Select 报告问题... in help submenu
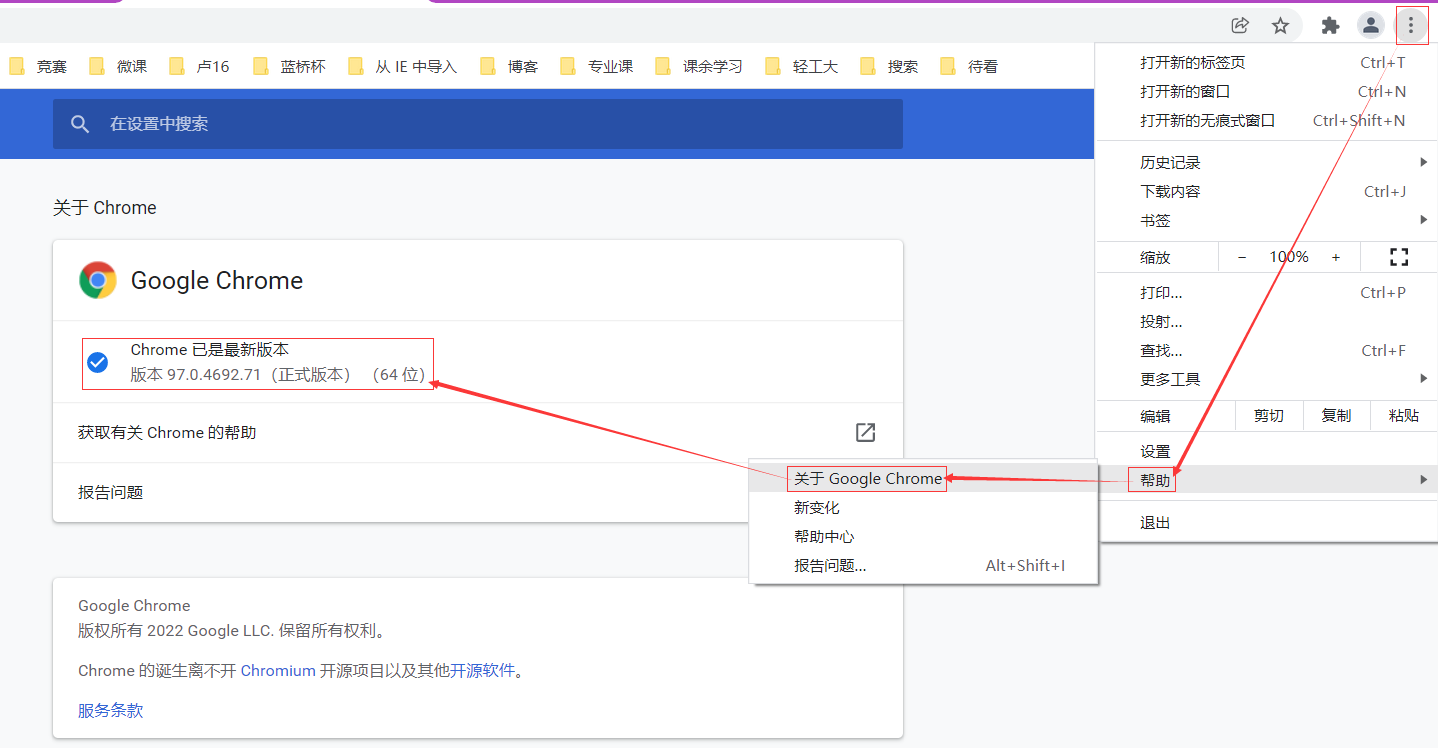 (x=924, y=565)
